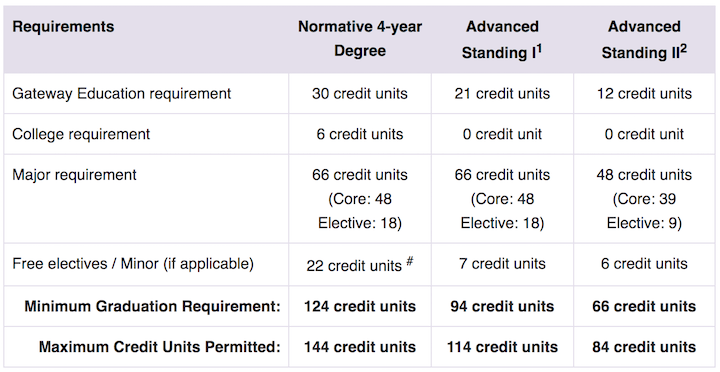This screenshot has height=372, width=720.
Task: Click the 144 credit units cell
Action: point(360,347)
